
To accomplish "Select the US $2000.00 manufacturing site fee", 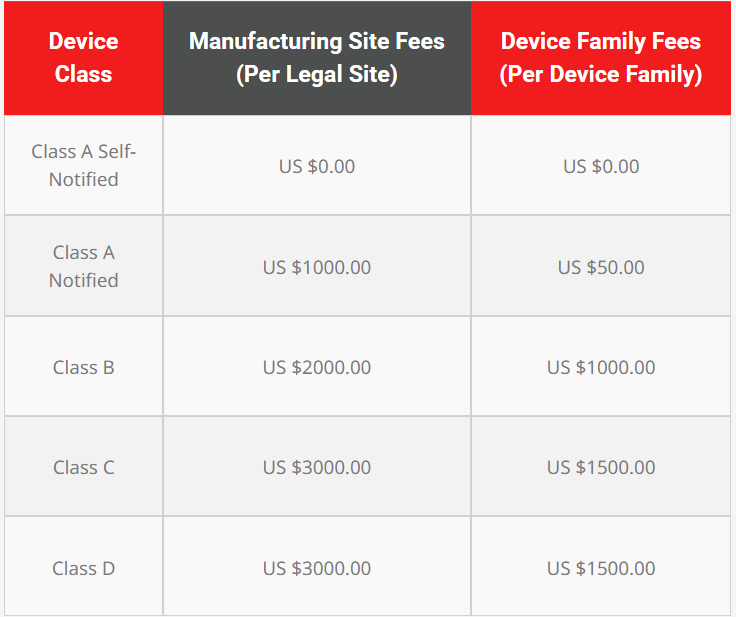I will tap(317, 367).
